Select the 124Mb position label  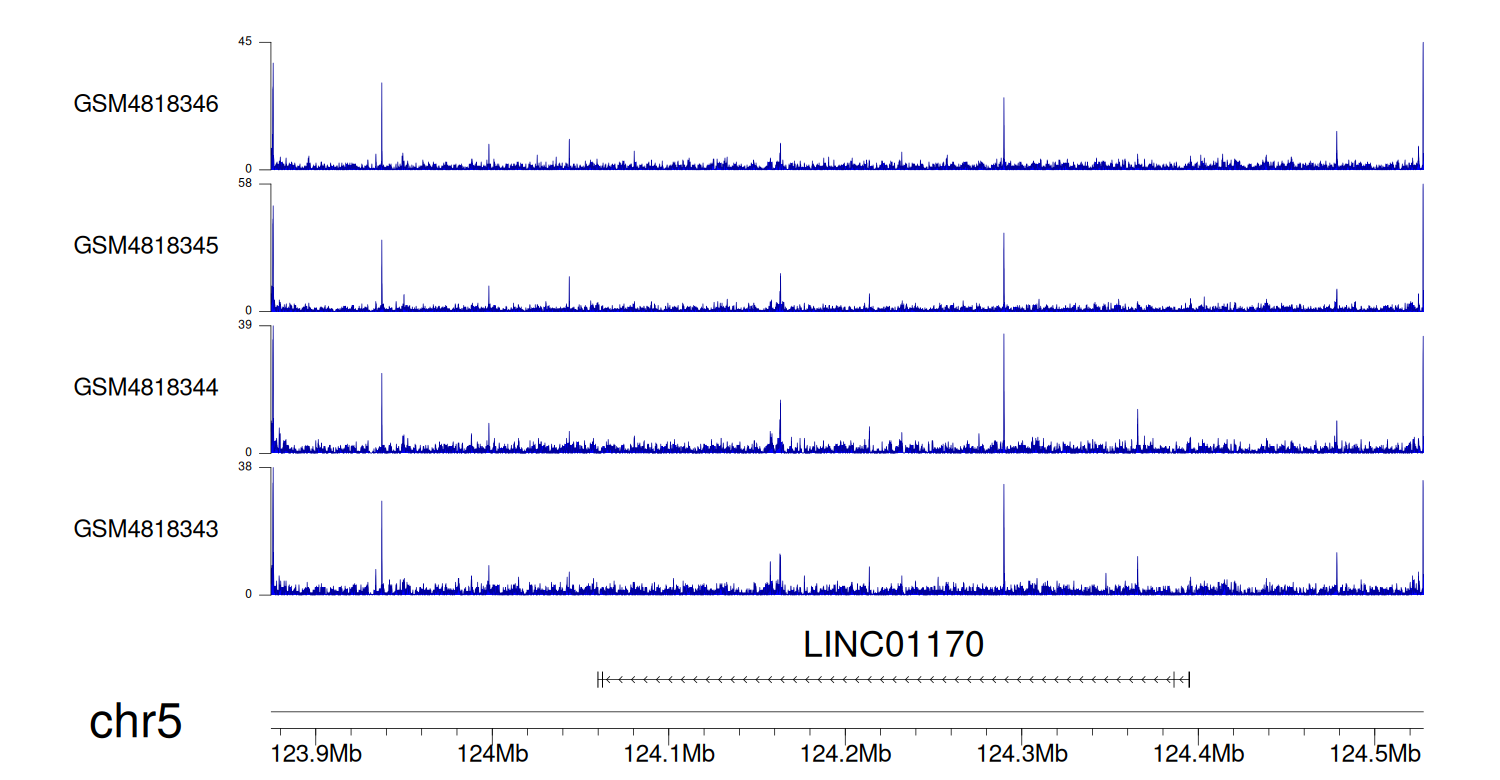491,753
